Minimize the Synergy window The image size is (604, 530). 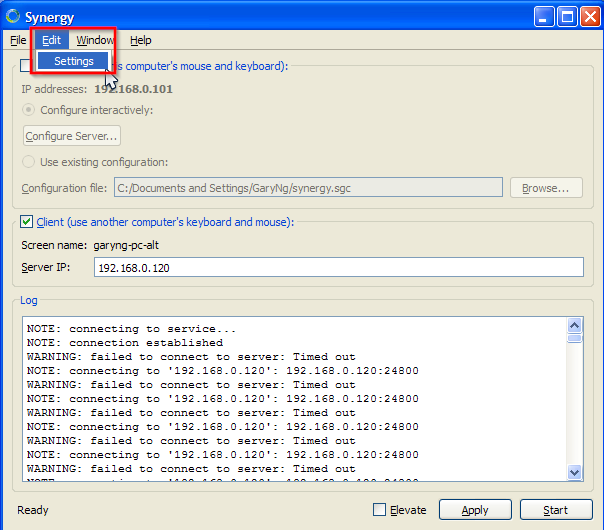click(x=544, y=17)
